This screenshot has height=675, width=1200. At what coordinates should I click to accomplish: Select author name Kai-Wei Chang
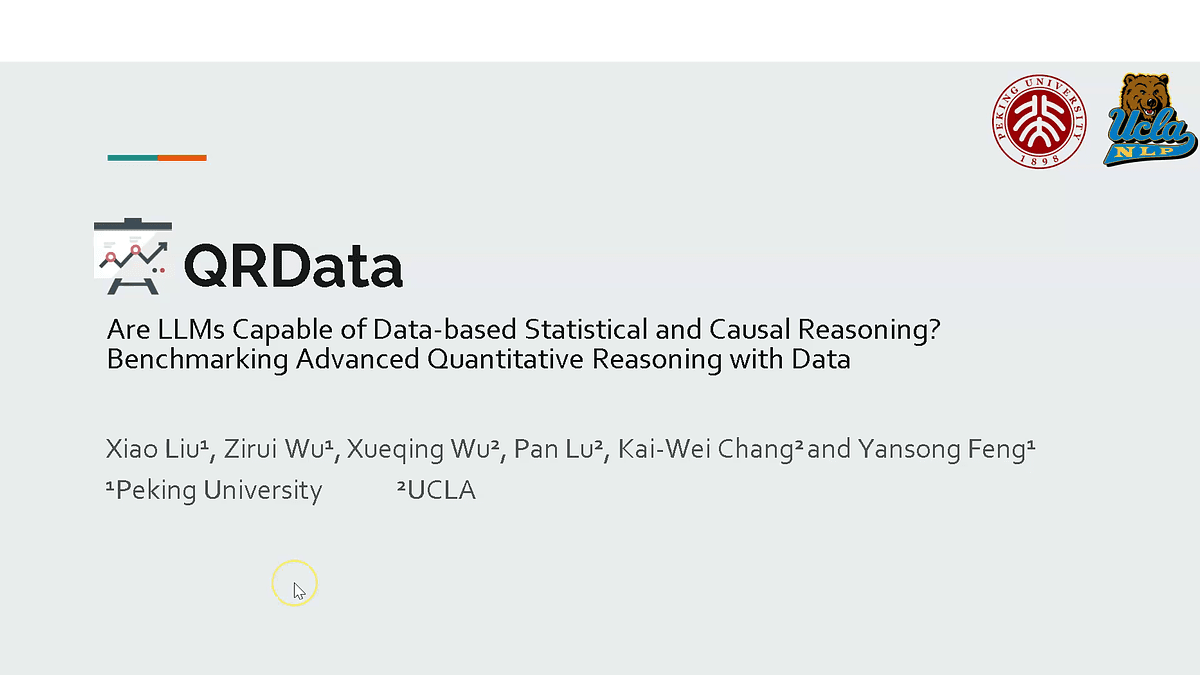711,449
